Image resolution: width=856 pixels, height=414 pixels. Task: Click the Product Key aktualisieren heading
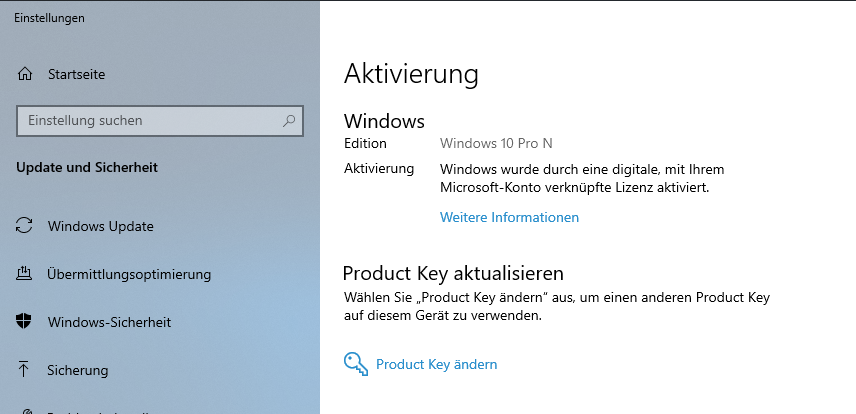click(453, 273)
